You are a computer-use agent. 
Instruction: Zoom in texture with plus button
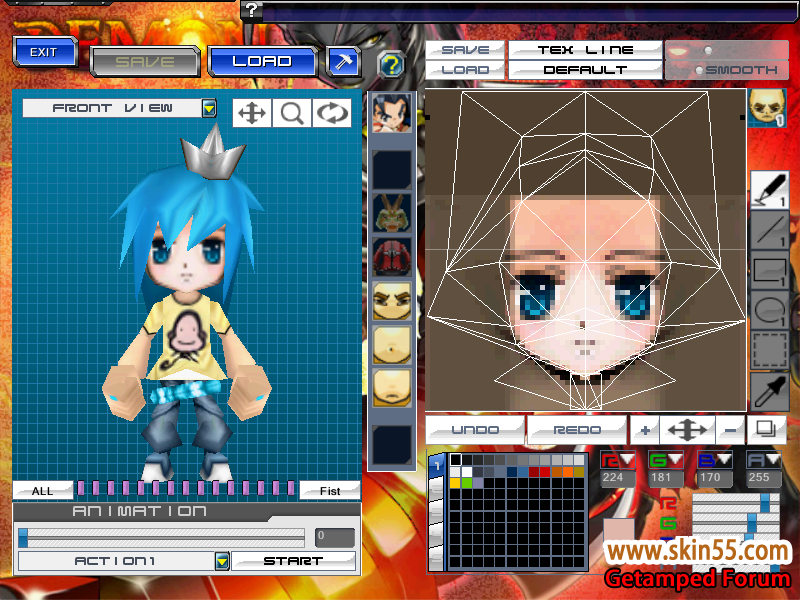(645, 430)
